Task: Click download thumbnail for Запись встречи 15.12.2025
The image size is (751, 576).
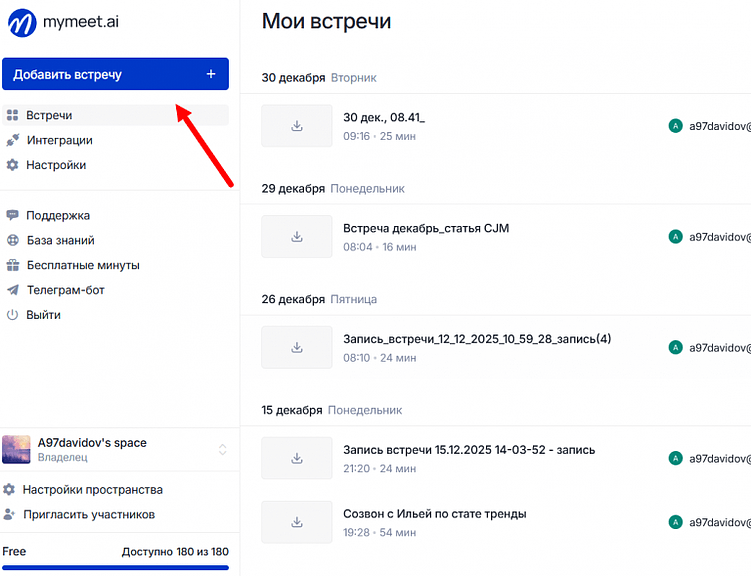Action: (296, 458)
